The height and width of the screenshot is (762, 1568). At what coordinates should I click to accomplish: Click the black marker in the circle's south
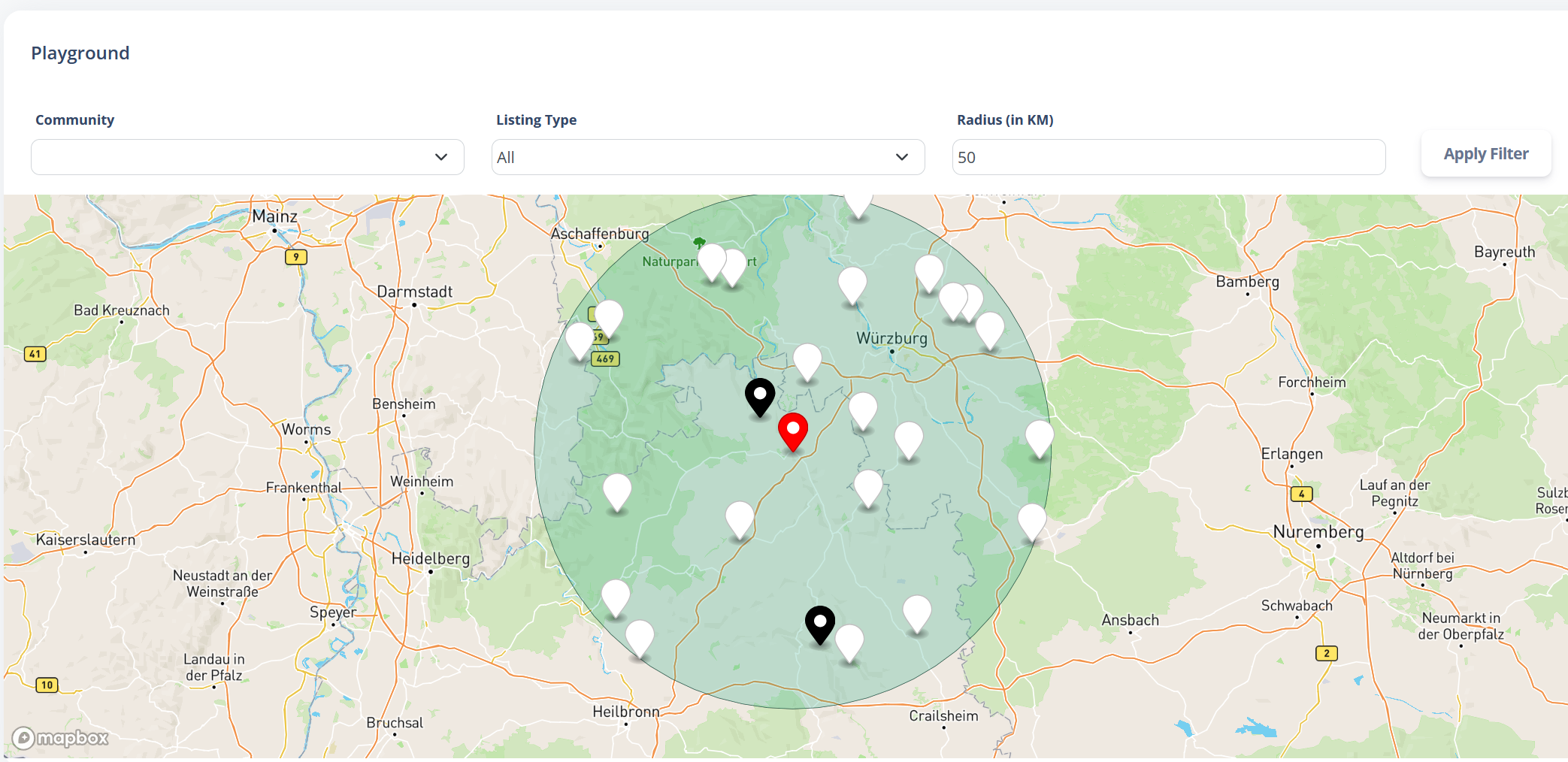819,623
